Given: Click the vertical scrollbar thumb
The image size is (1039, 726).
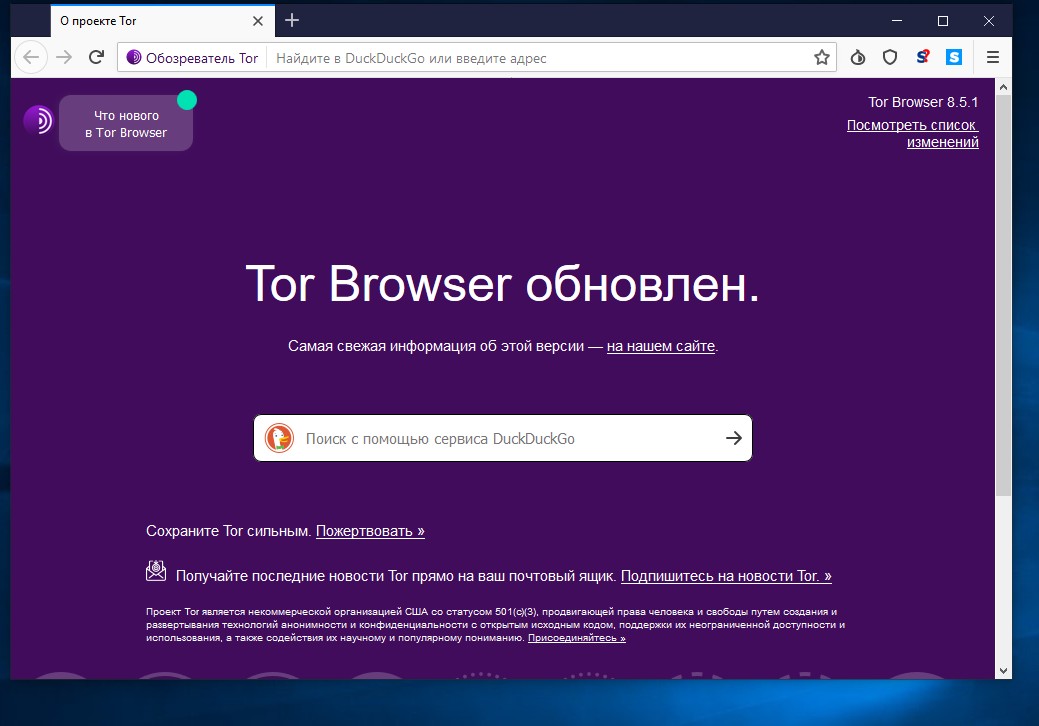Looking at the screenshot, I should click(x=1003, y=295).
